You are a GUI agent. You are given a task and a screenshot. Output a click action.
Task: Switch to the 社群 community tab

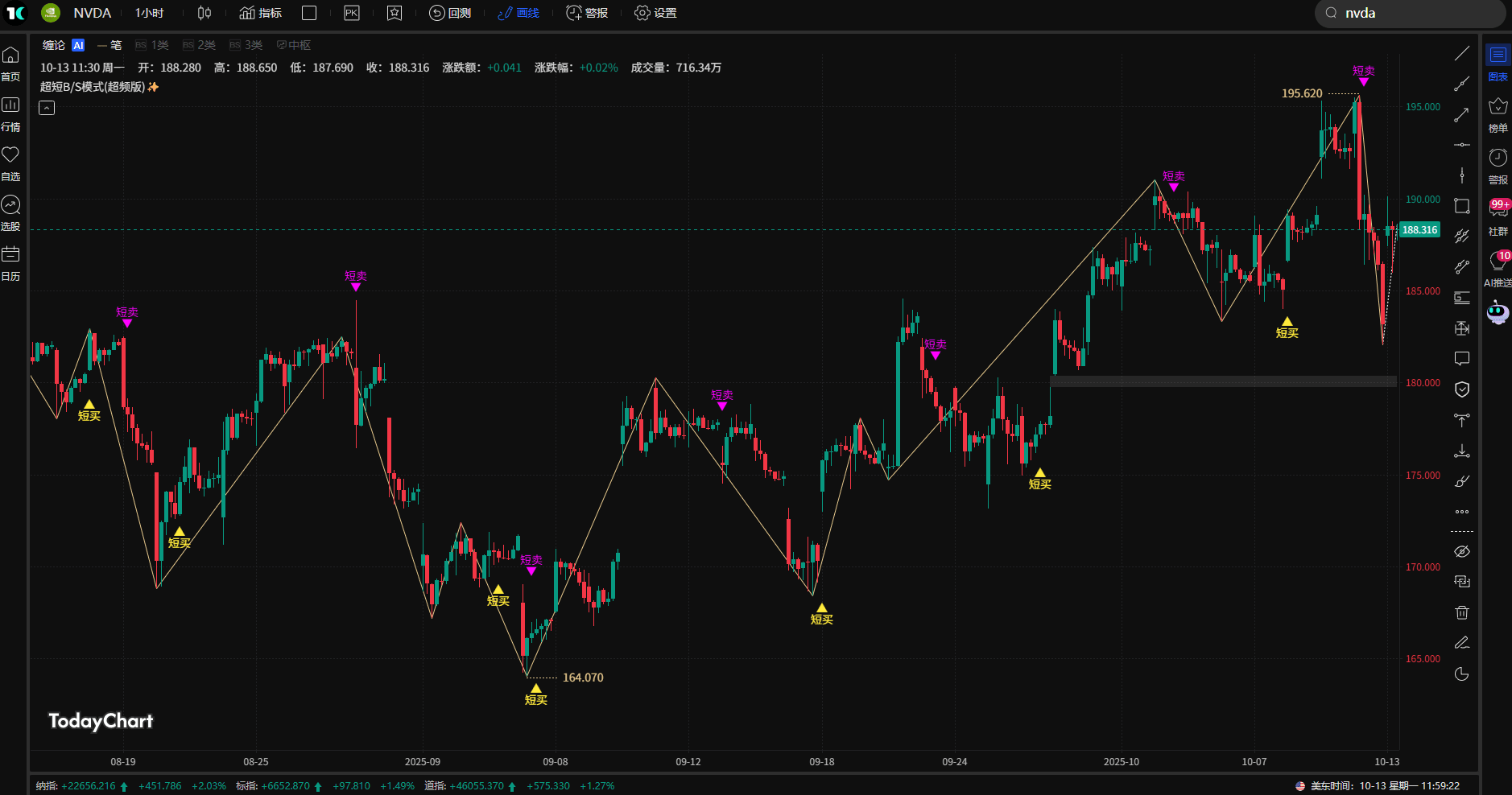1498,219
